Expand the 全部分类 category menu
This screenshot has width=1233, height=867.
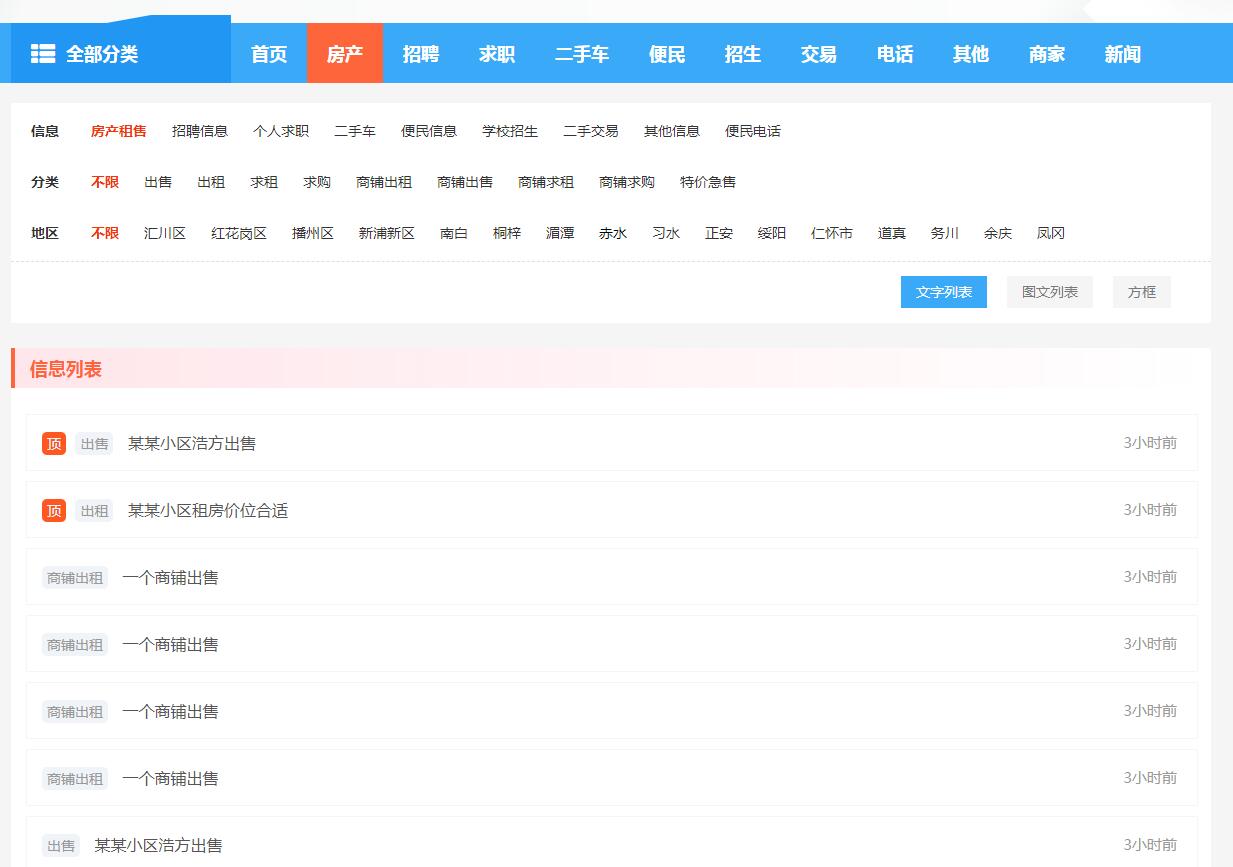pyautogui.click(x=102, y=54)
